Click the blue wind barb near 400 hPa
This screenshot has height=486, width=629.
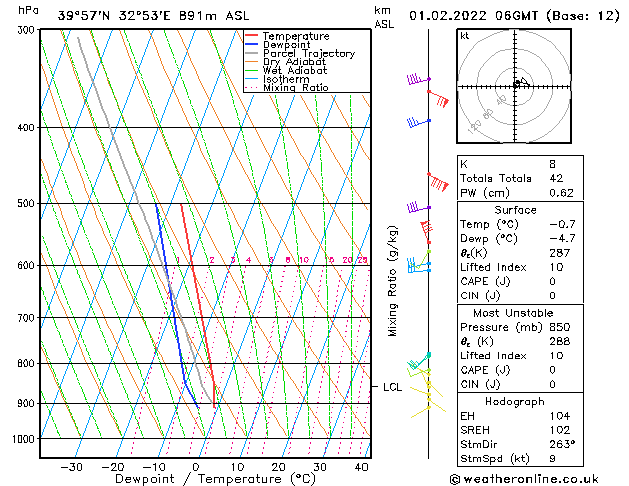tap(419, 122)
